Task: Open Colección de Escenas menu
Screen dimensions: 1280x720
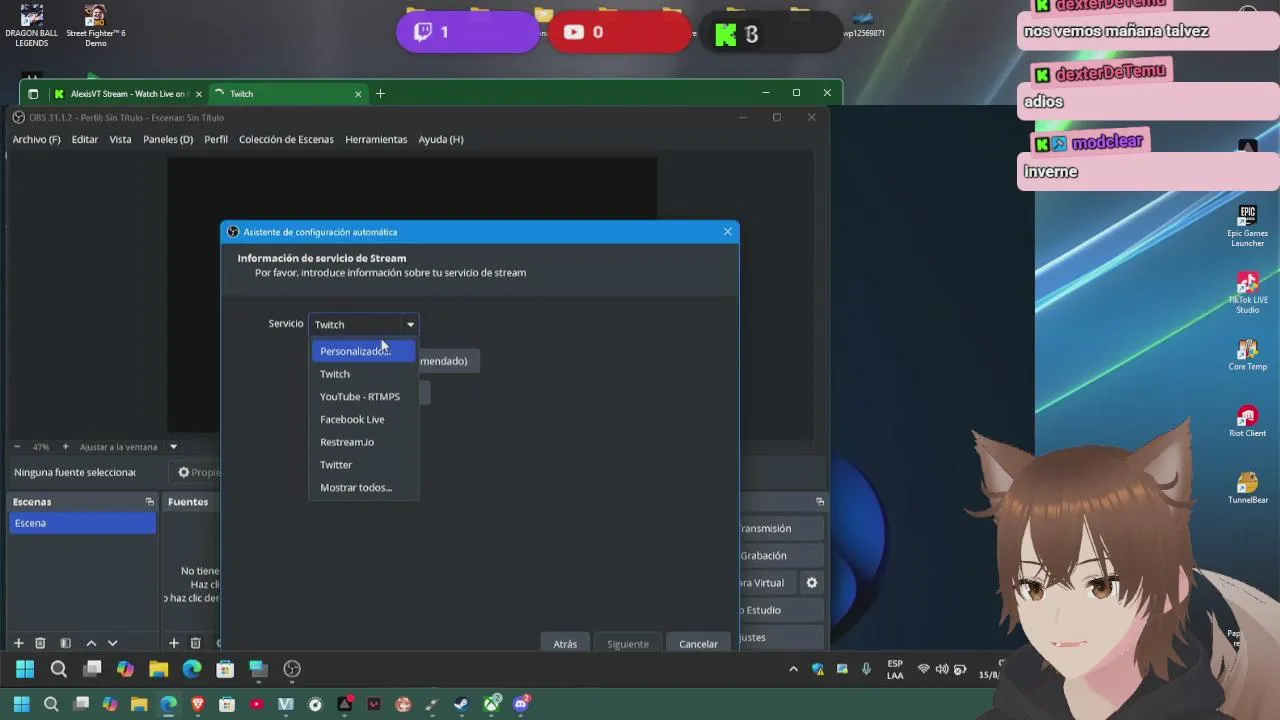Action: coord(286,139)
